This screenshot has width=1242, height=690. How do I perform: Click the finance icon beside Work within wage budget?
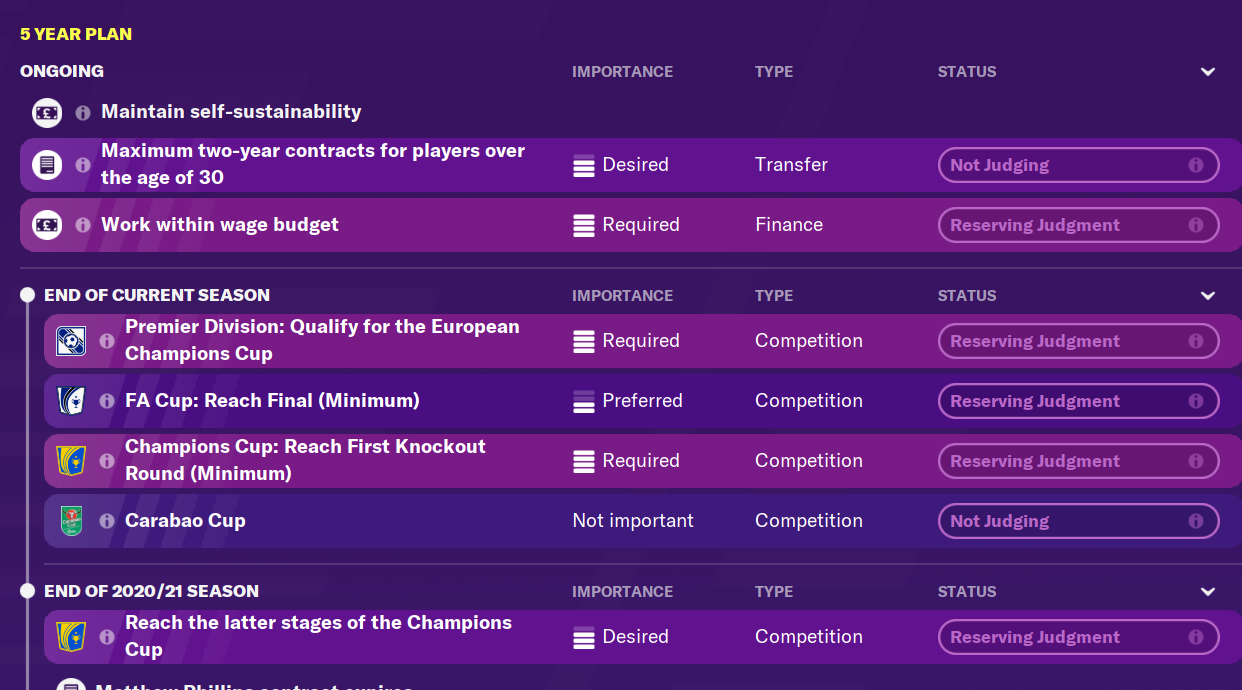coord(47,225)
